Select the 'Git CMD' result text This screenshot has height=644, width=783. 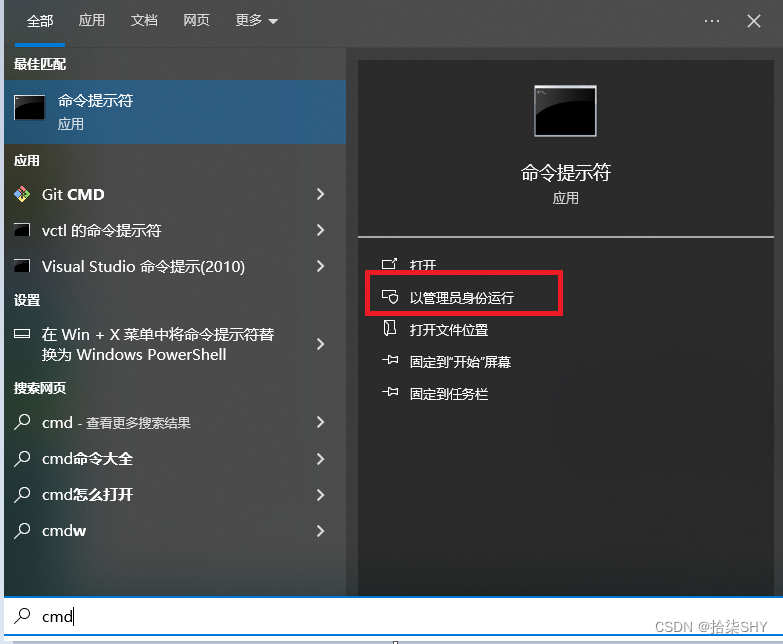tap(73, 194)
